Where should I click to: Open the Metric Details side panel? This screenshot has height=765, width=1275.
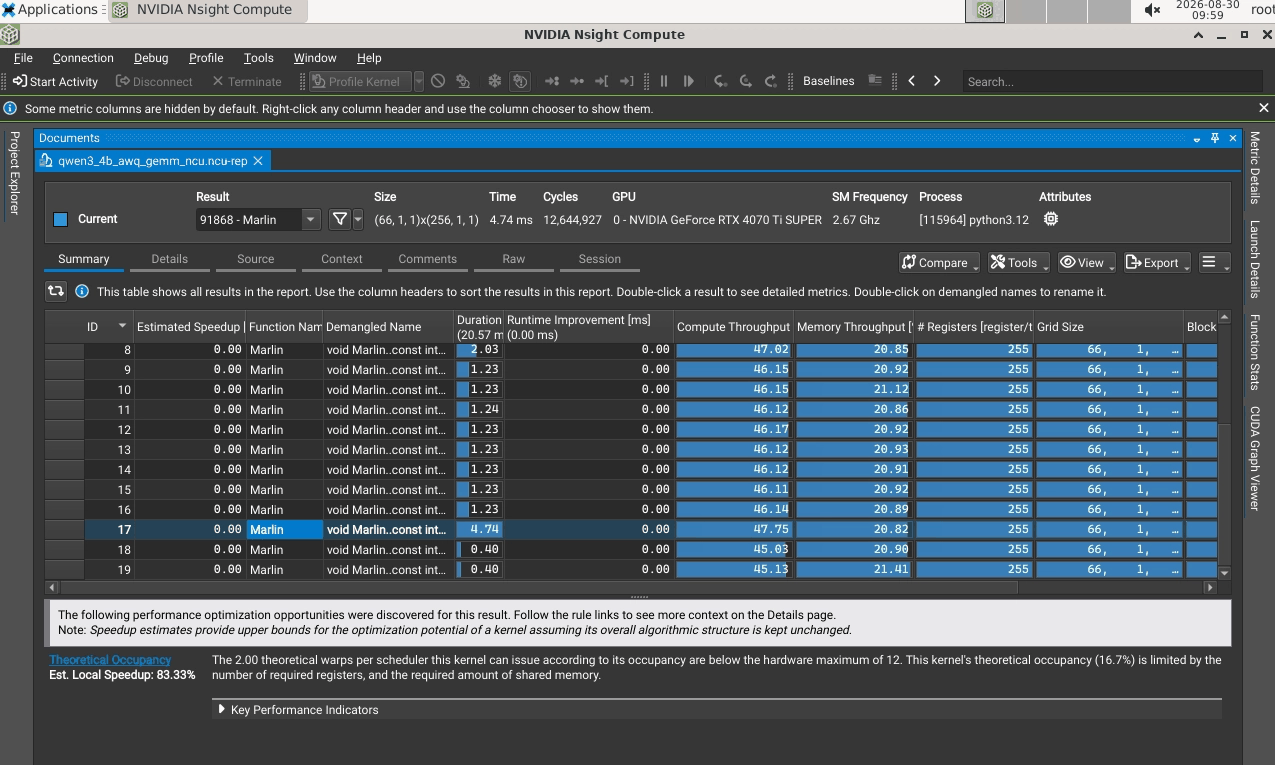pyautogui.click(x=1255, y=168)
